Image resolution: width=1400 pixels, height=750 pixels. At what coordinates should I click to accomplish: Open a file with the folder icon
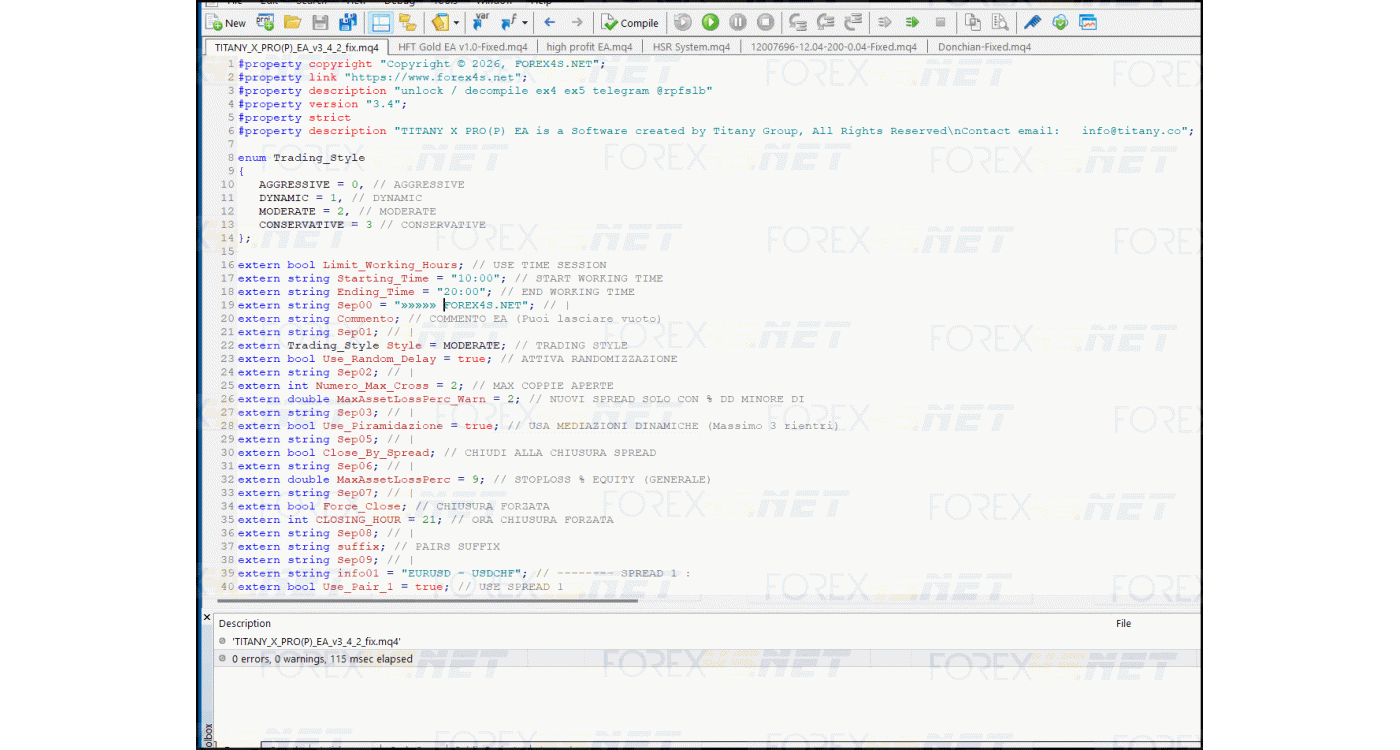tap(292, 22)
